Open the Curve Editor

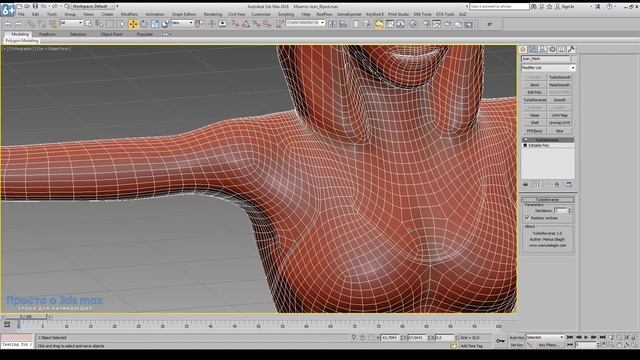[x=390, y=24]
